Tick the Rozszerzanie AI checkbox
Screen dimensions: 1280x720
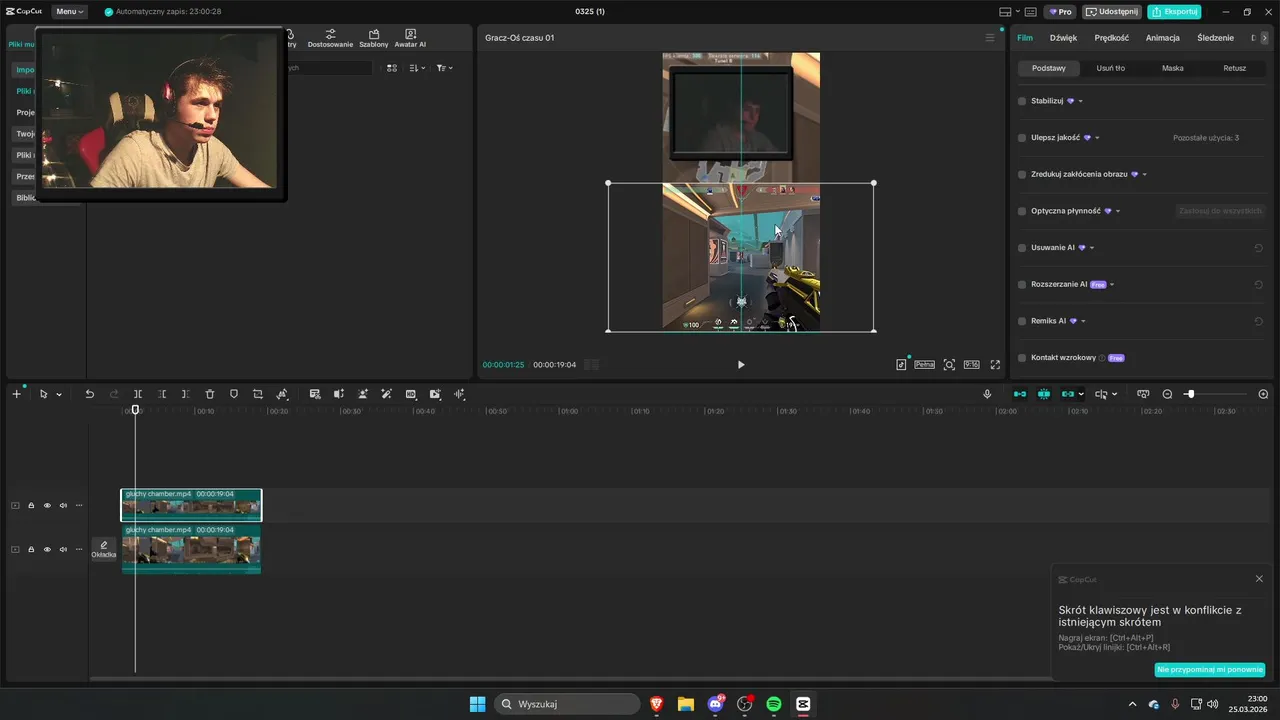(x=1022, y=284)
